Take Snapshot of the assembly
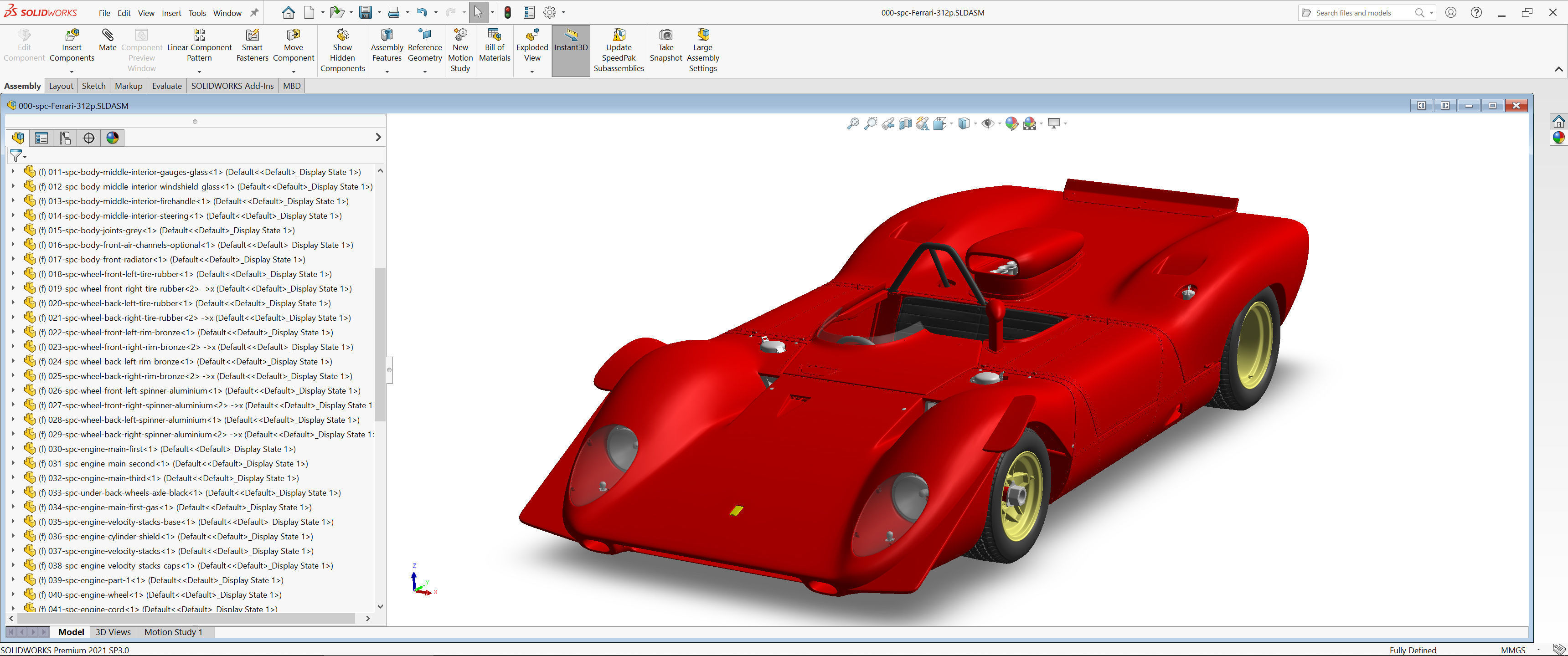Screen dimensions: 1568x656 [666, 46]
